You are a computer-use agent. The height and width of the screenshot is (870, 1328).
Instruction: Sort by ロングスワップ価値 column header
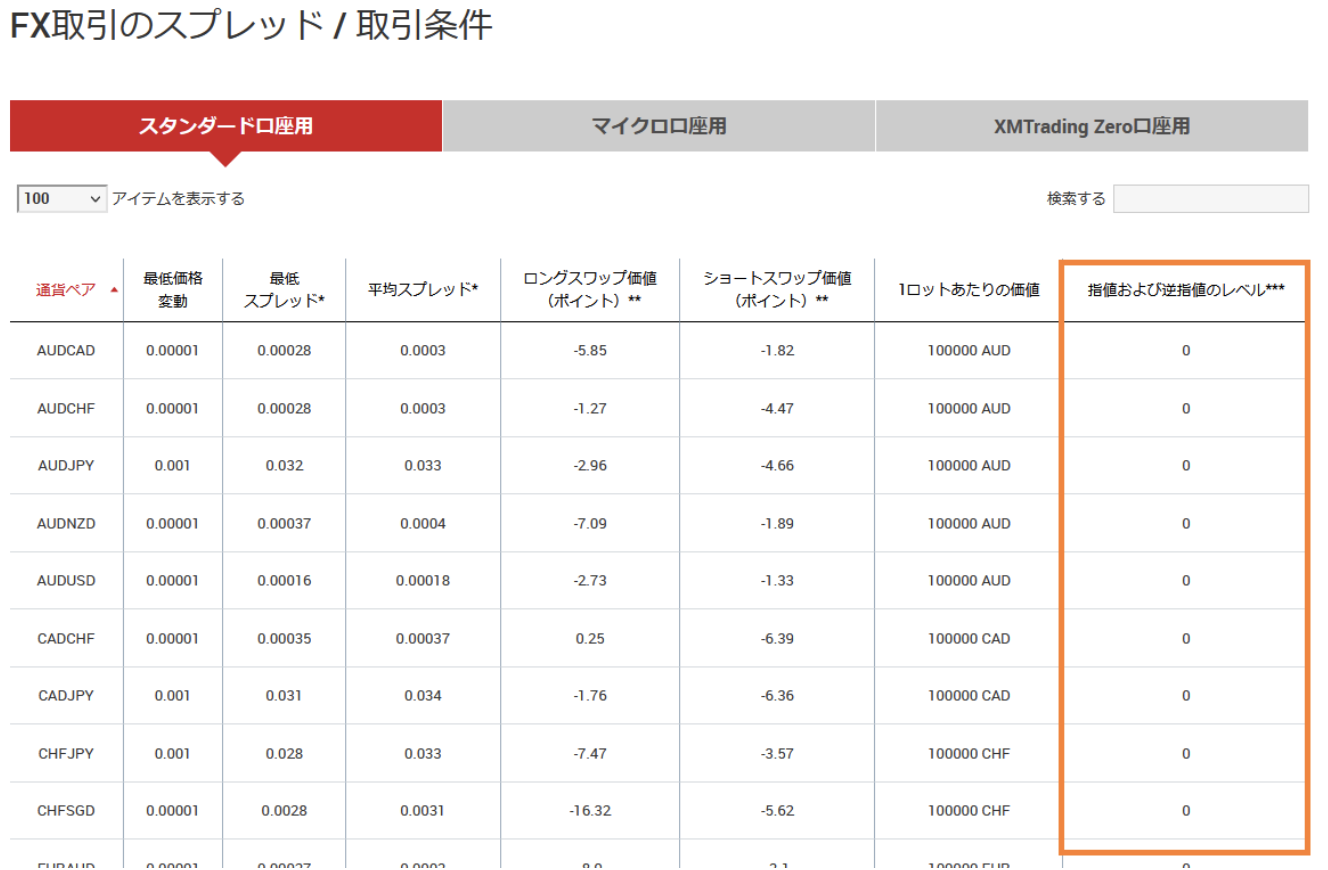coord(590,290)
